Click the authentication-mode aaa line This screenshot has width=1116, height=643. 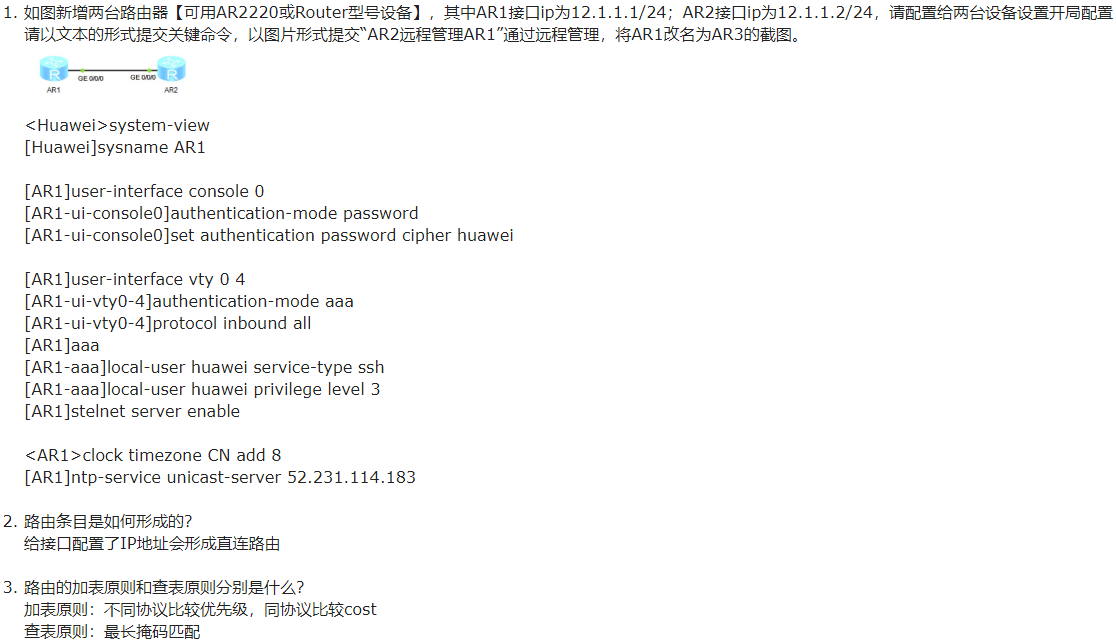coord(189,301)
